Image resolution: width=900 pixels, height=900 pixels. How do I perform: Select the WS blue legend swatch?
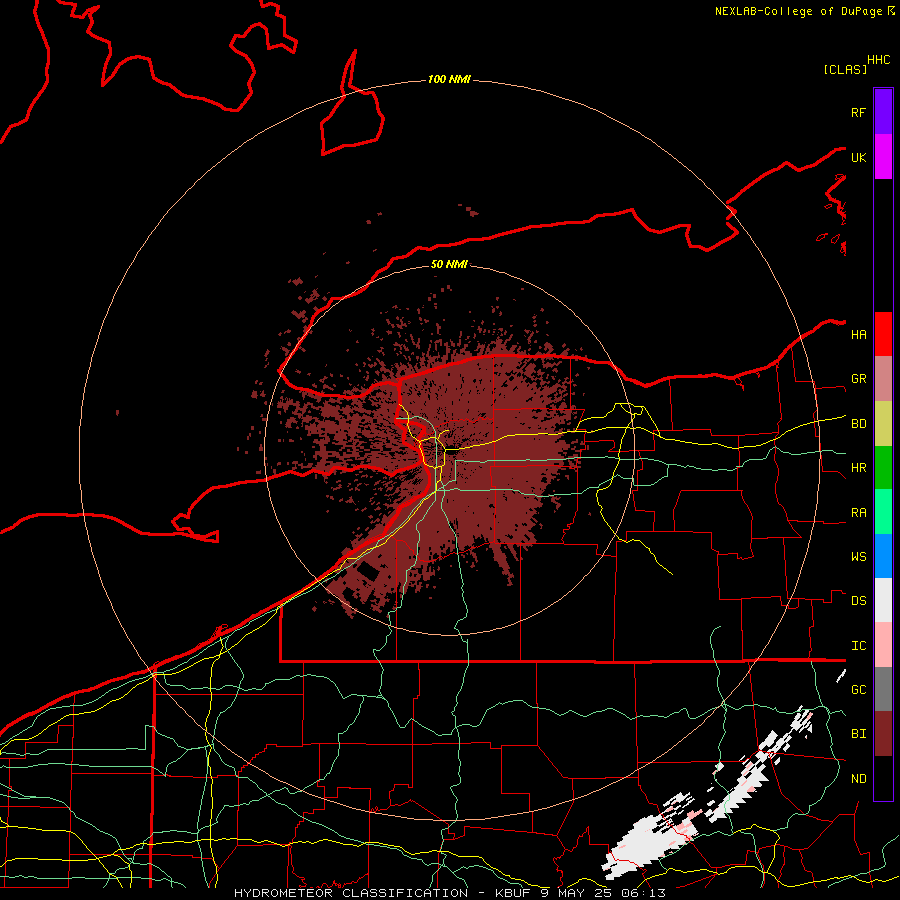coord(883,556)
